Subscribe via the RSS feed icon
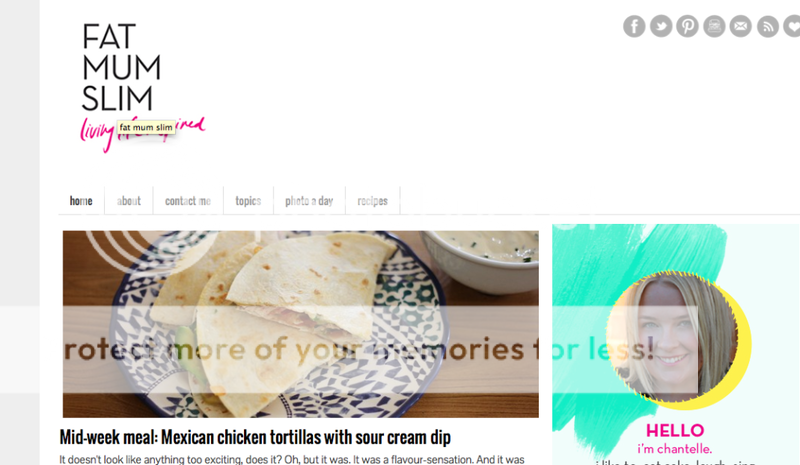The width and height of the screenshot is (800, 465). 767,26
